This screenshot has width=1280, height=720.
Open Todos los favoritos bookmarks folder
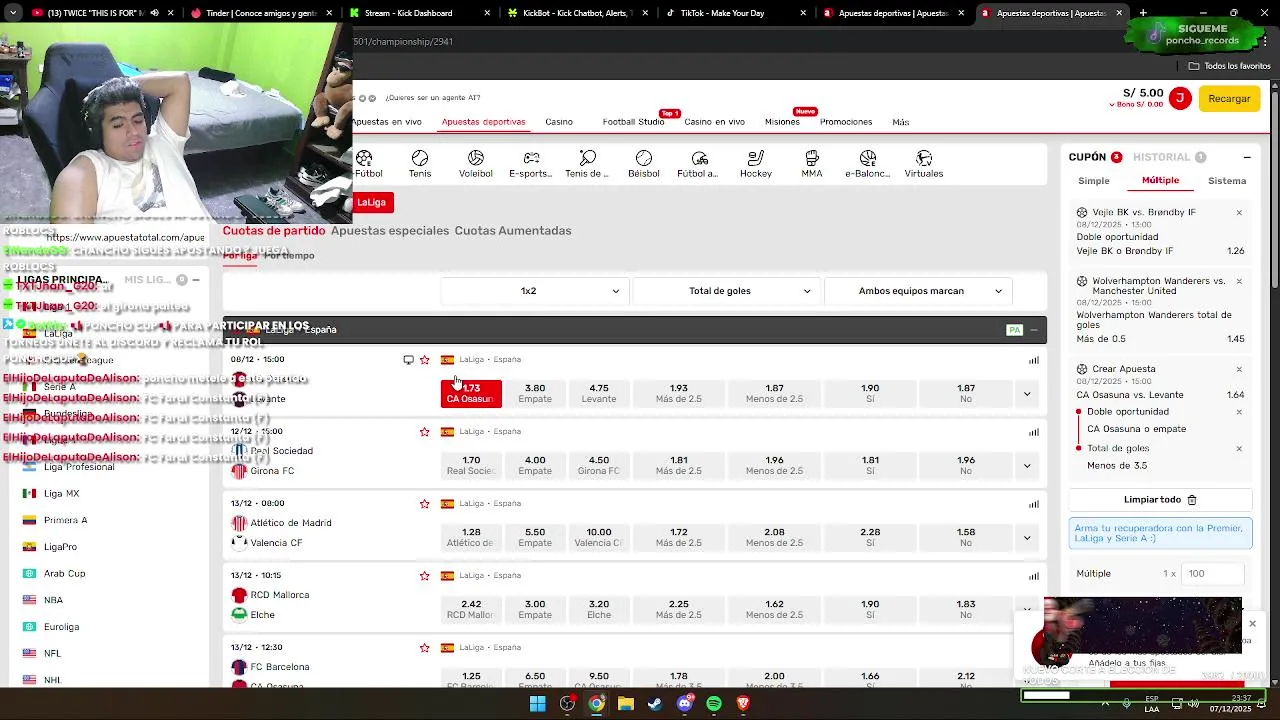[1230, 66]
